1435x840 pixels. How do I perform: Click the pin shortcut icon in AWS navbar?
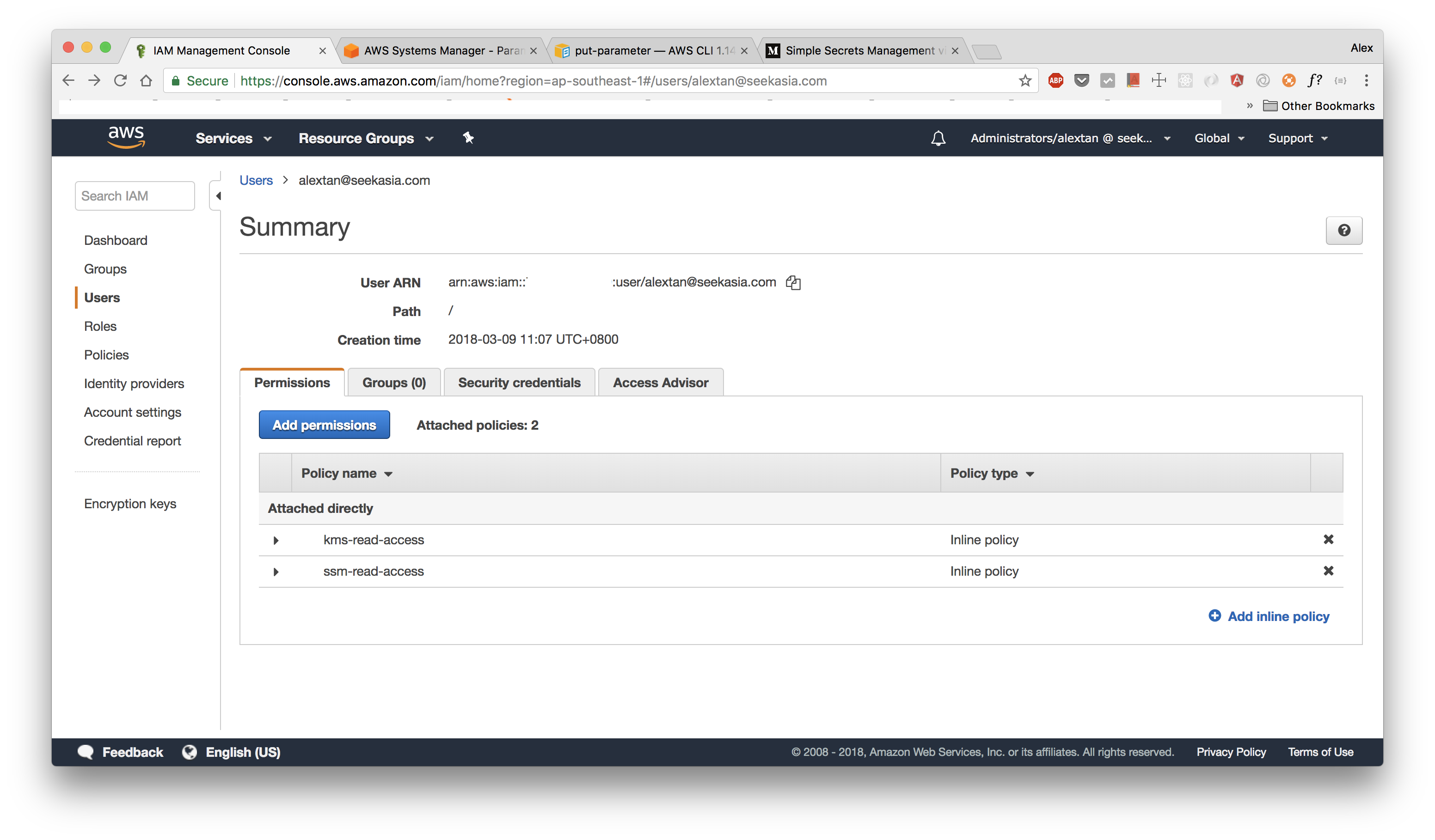click(468, 138)
